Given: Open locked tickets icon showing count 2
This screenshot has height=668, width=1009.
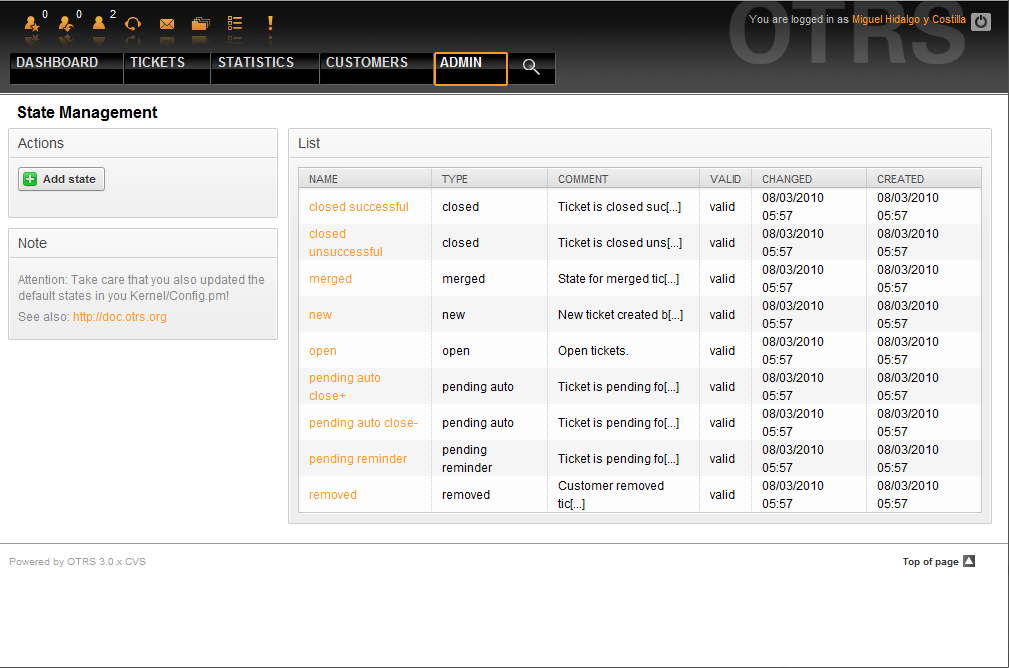Looking at the screenshot, I should click(99, 23).
